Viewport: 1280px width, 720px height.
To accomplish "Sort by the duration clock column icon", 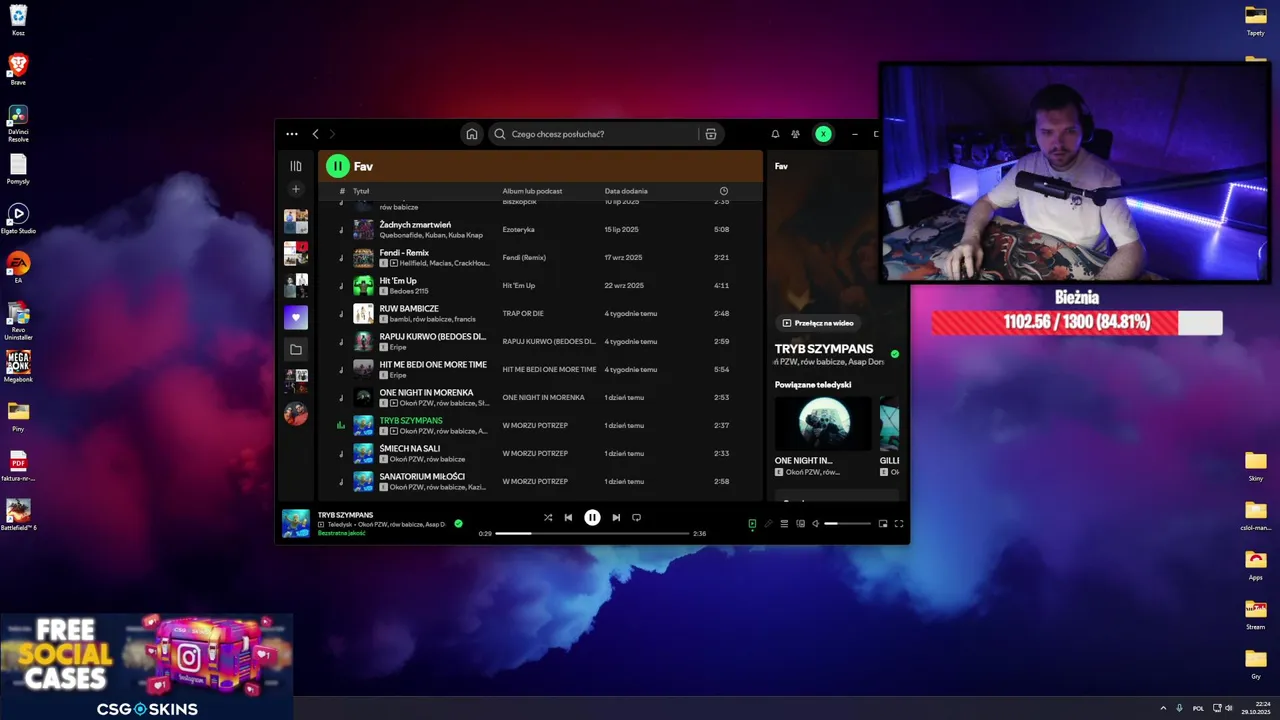I will click(x=723, y=191).
